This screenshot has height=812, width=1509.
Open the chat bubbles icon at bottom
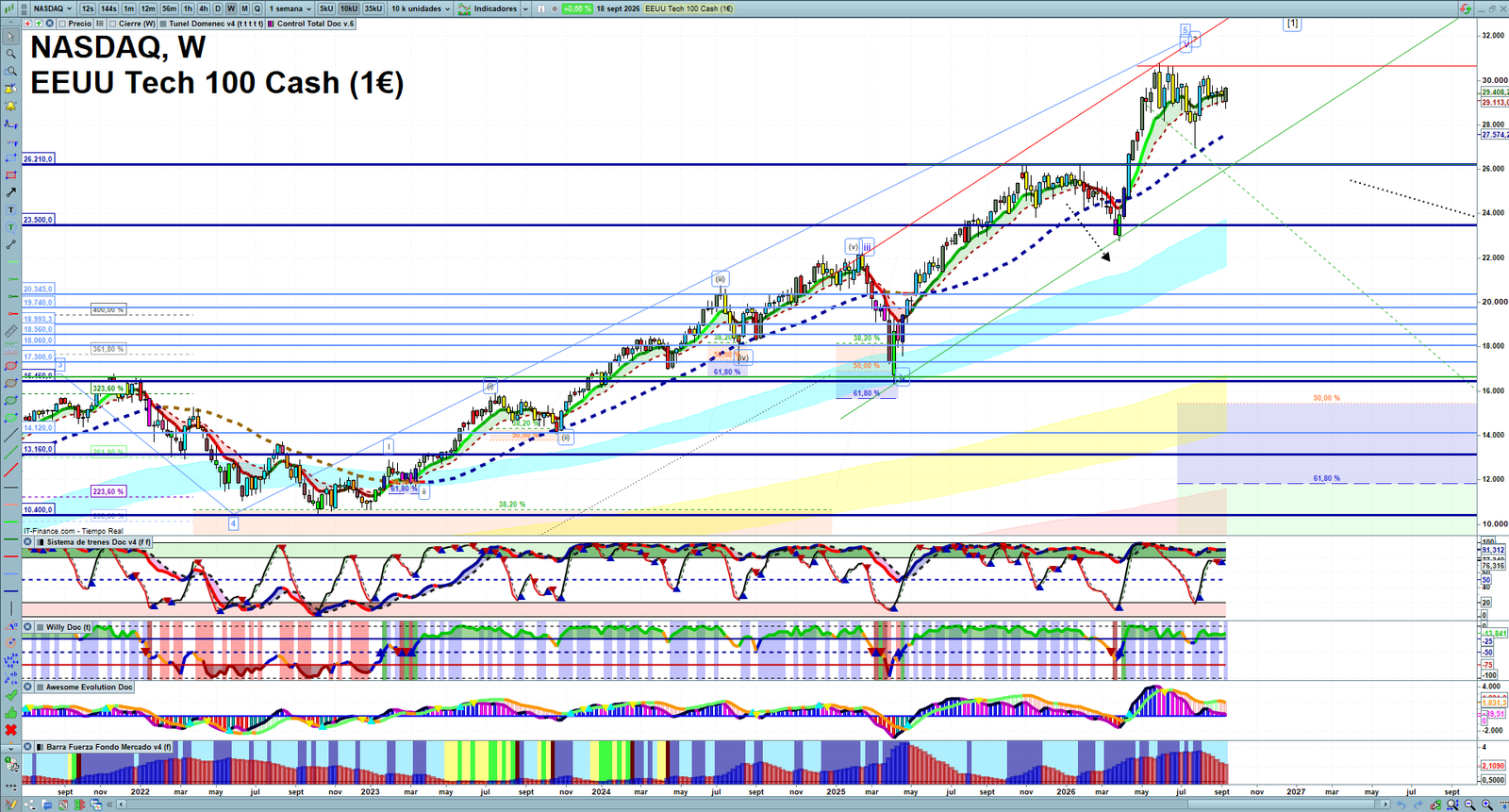tap(47, 804)
